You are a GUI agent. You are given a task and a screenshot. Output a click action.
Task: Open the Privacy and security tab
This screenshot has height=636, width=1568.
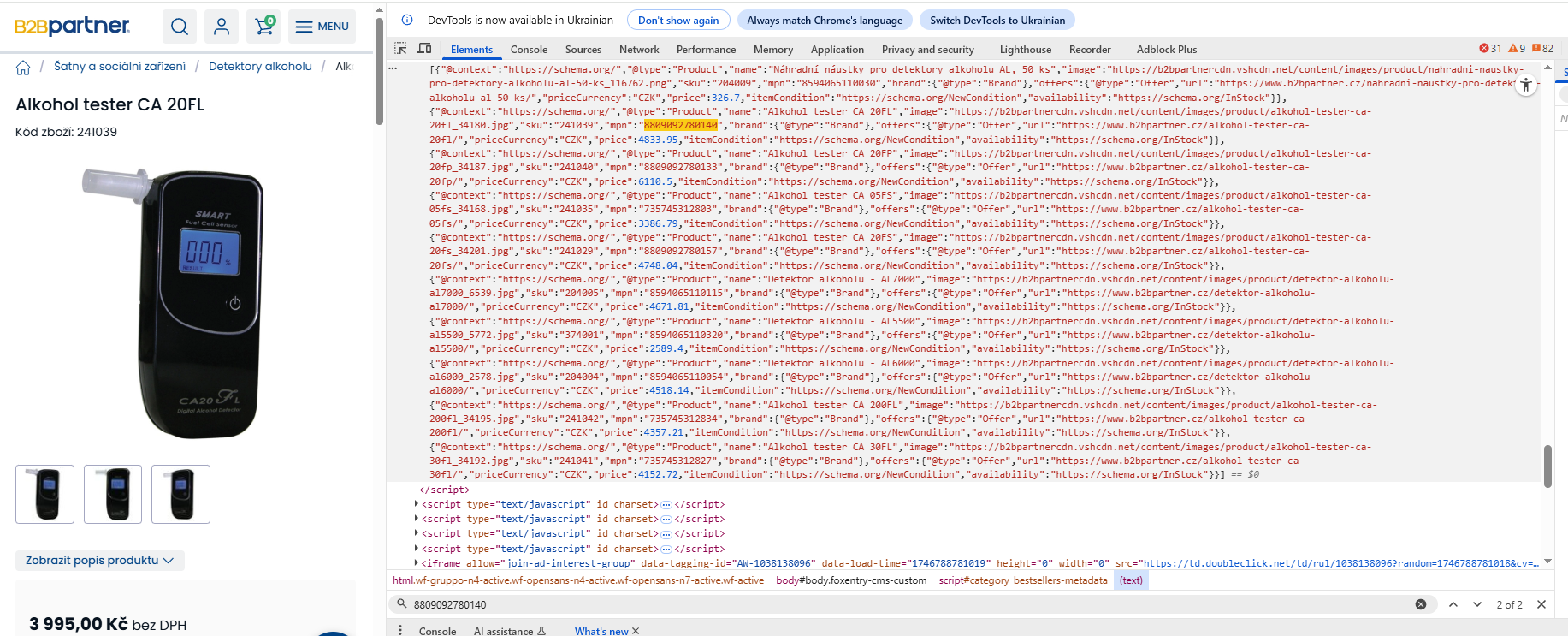click(928, 50)
